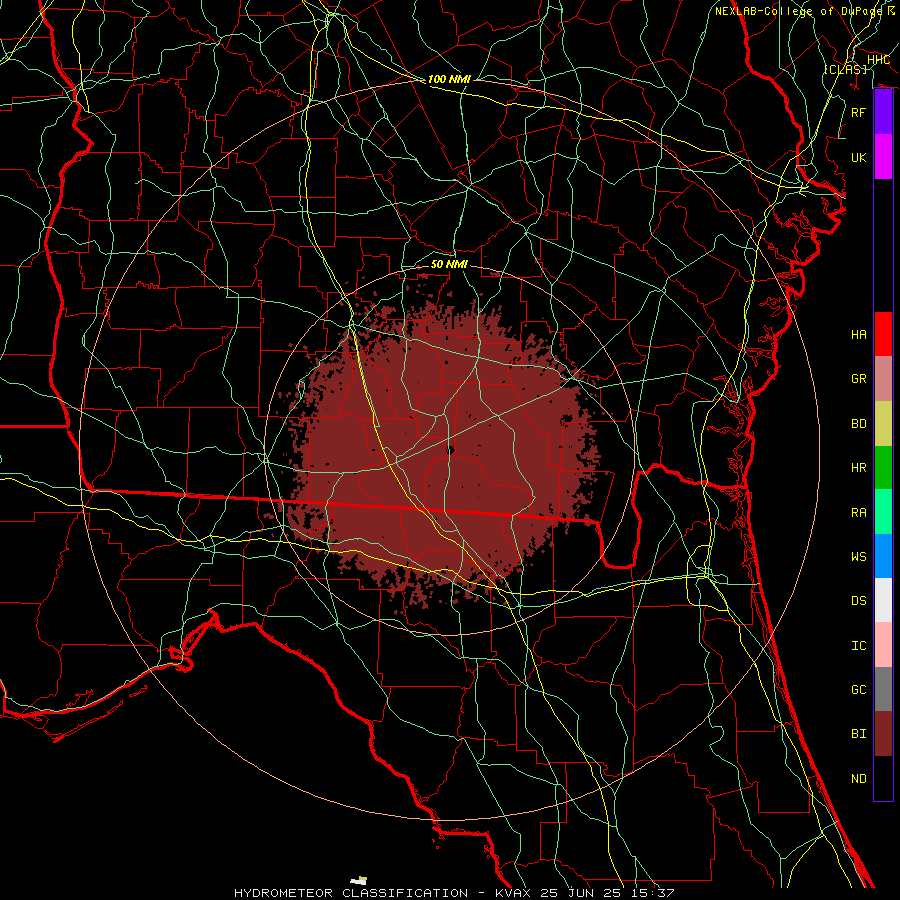Click the RA legend label
Screen dimensions: 900x900
tap(858, 513)
